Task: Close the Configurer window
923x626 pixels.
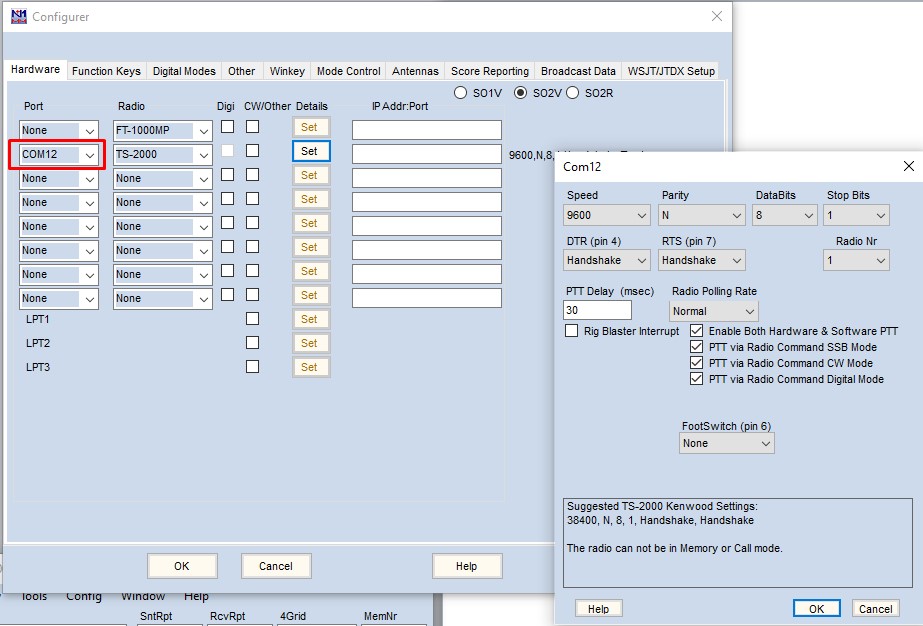Action: pyautogui.click(x=716, y=16)
